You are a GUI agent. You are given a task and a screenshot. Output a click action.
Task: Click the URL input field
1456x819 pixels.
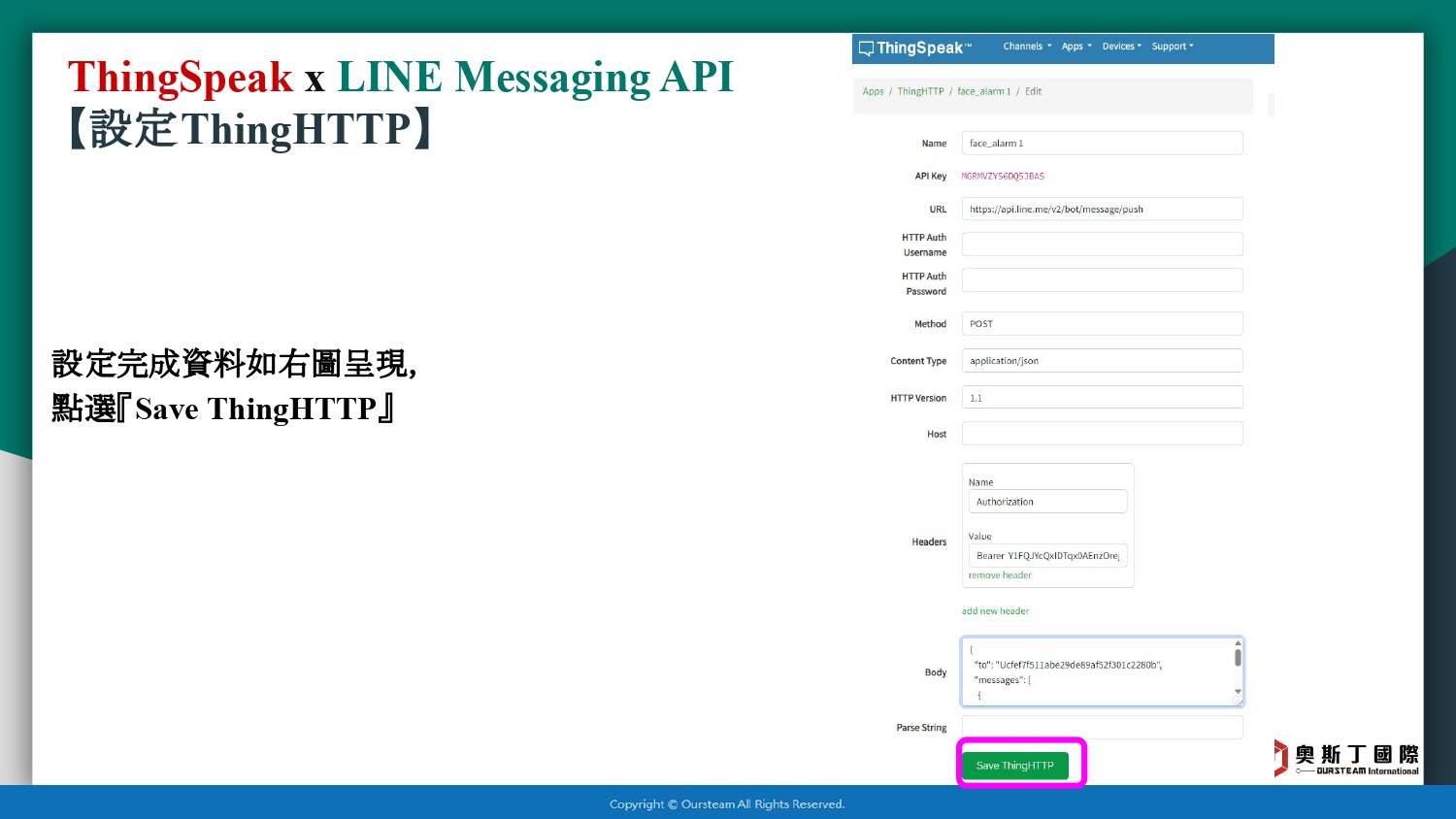click(x=1102, y=210)
